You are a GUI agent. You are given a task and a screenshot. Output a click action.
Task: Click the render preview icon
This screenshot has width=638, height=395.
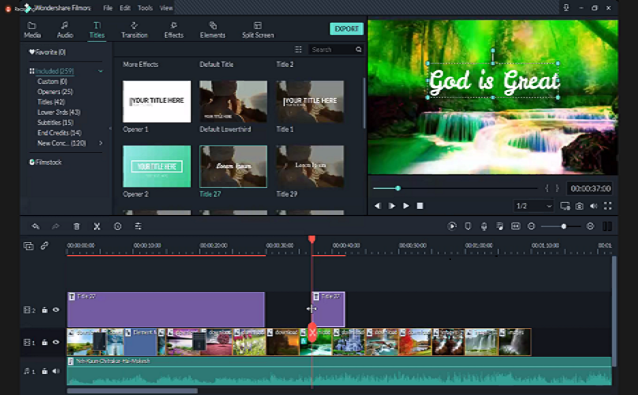452,226
